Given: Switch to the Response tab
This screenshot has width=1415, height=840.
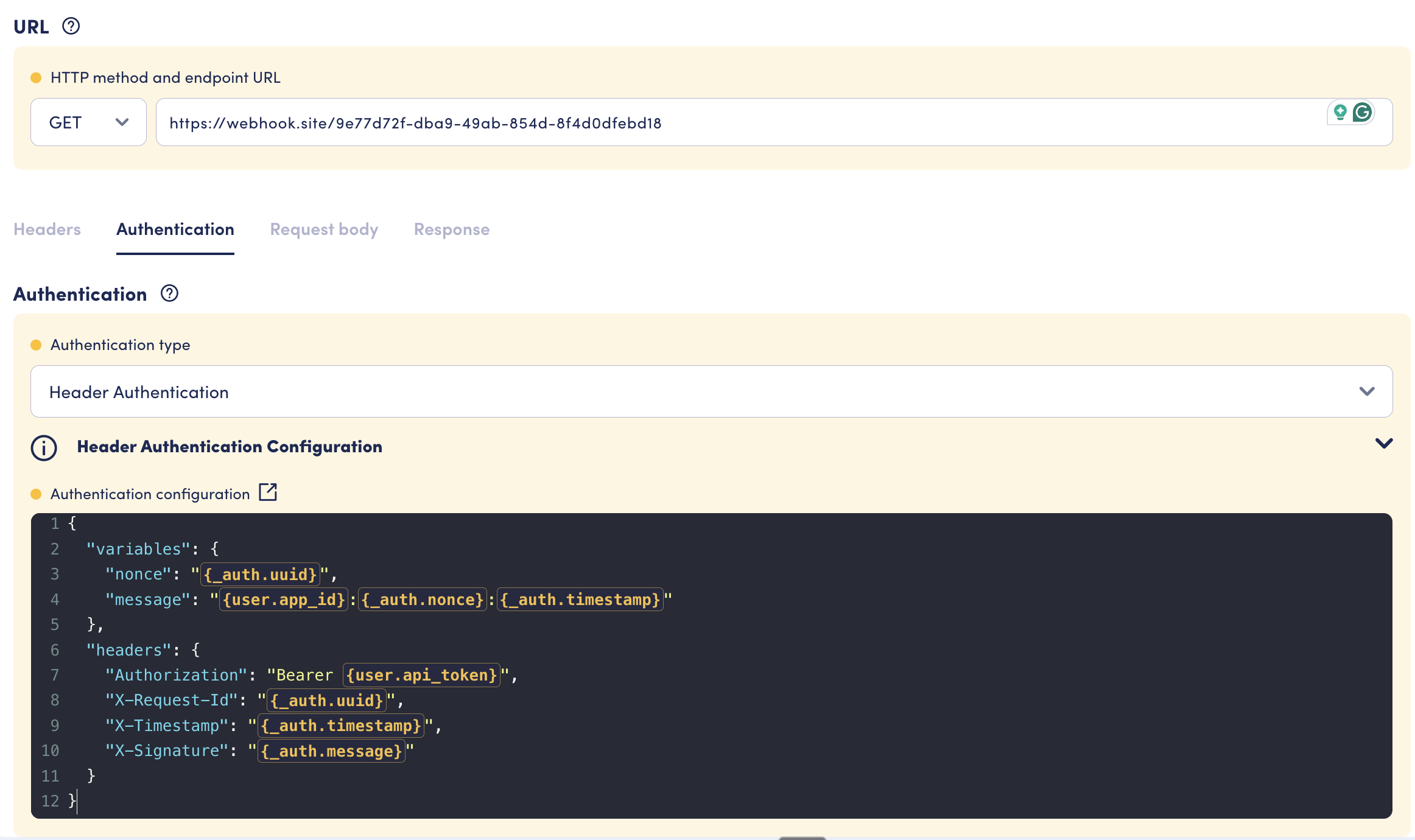Looking at the screenshot, I should pyautogui.click(x=451, y=229).
